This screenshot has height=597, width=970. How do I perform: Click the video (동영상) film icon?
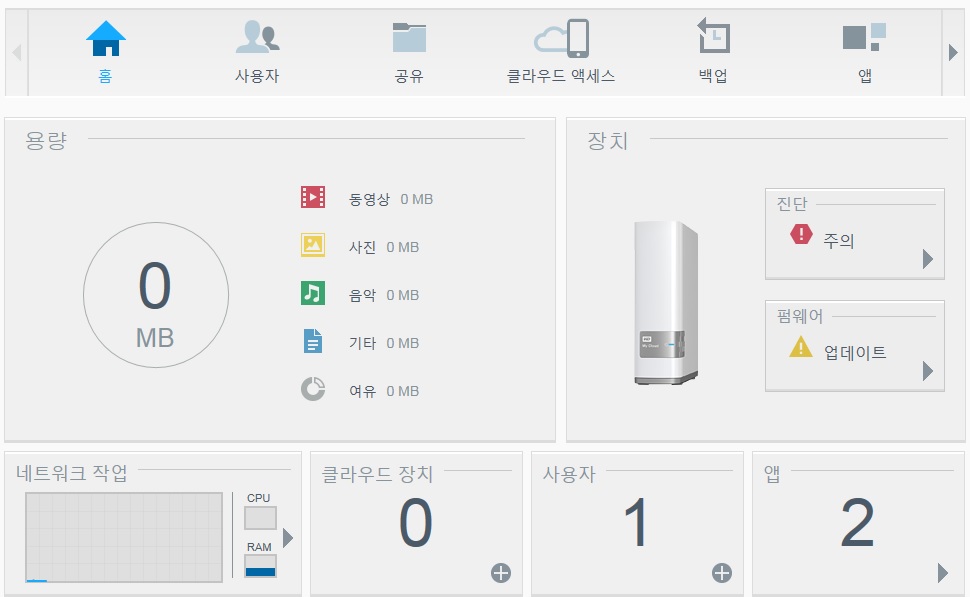313,197
